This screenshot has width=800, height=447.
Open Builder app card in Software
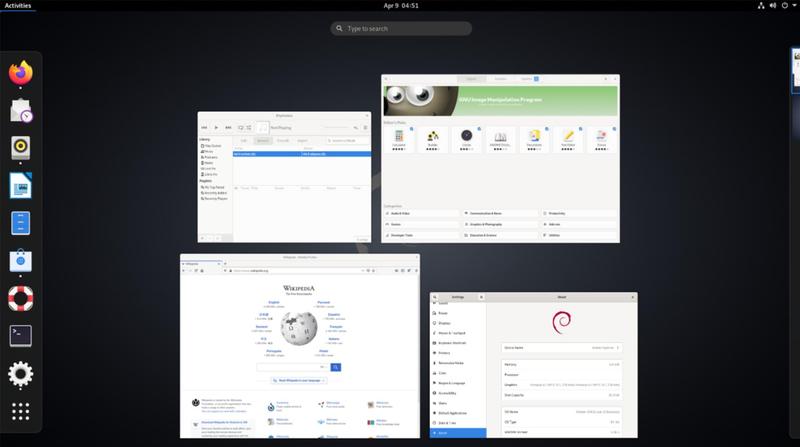coord(433,139)
